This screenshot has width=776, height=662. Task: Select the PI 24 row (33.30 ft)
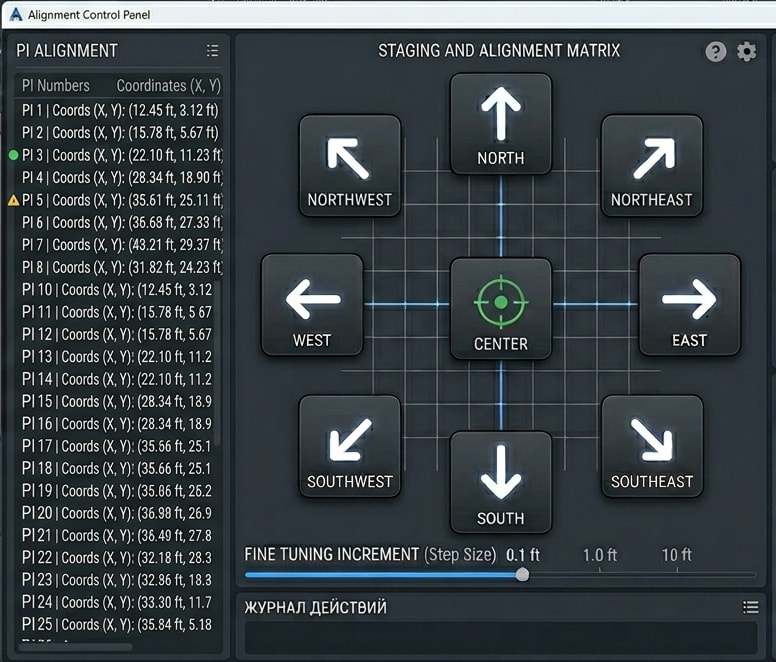point(115,602)
